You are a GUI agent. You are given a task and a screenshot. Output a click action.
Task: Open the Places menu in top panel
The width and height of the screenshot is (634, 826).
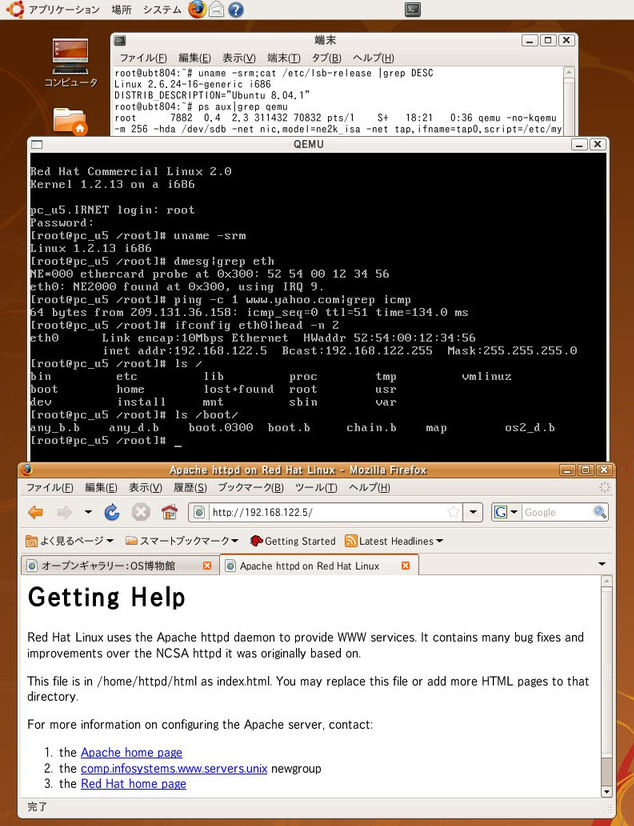coord(121,9)
